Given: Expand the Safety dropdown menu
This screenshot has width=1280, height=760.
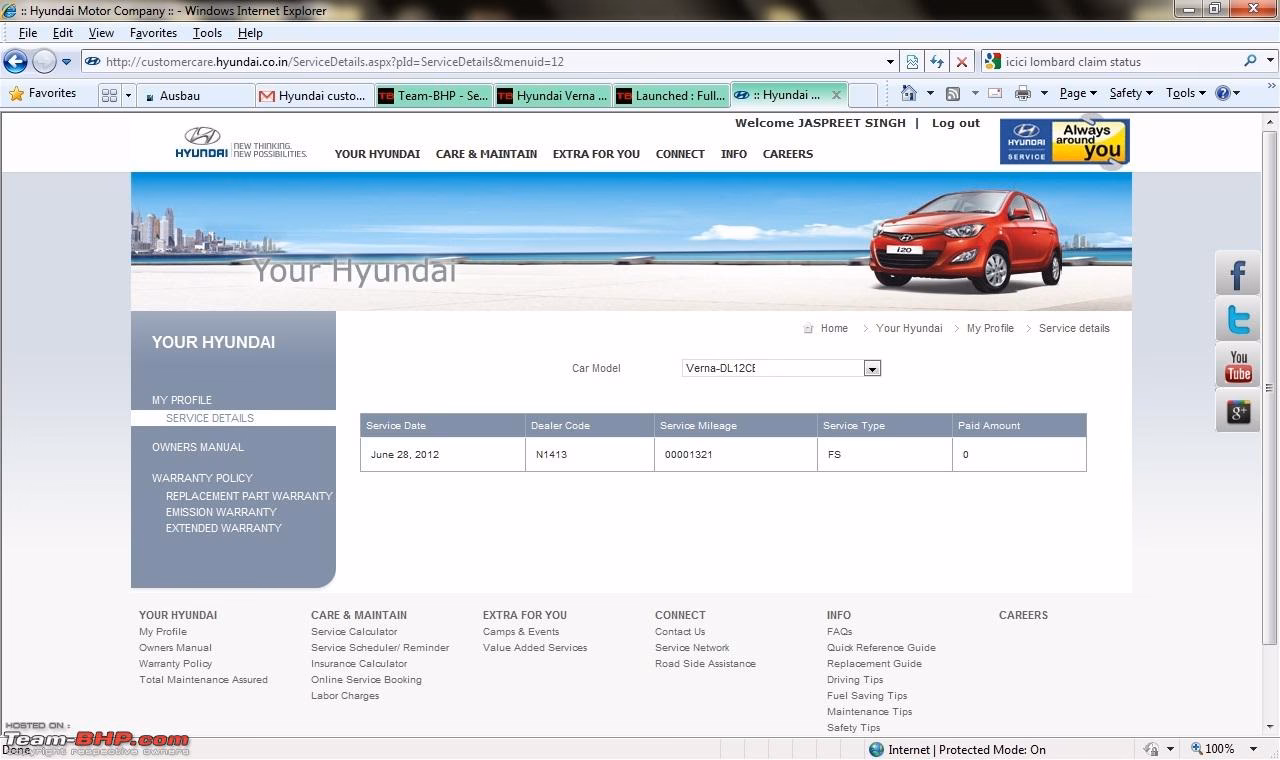Looking at the screenshot, I should (x=1130, y=92).
